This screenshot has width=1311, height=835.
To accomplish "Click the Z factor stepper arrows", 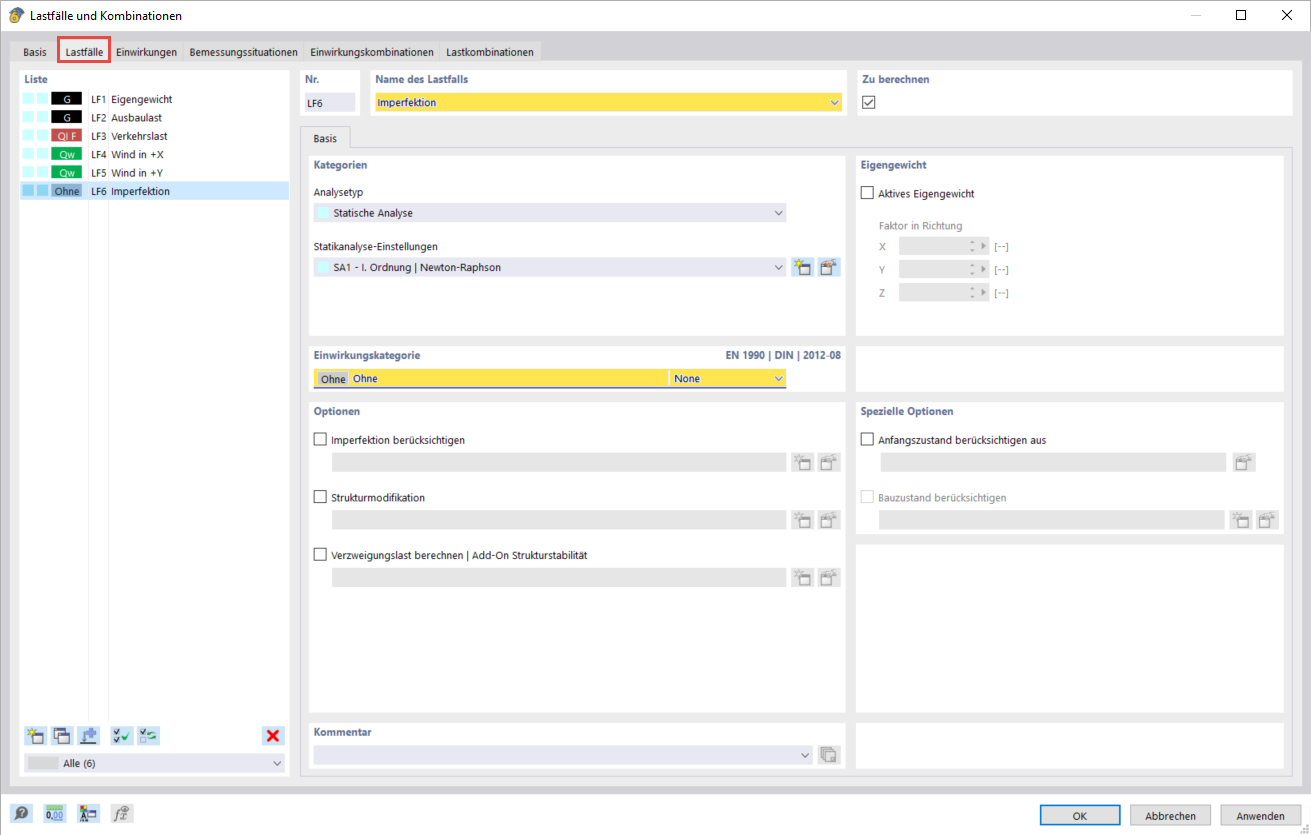I will pos(973,293).
